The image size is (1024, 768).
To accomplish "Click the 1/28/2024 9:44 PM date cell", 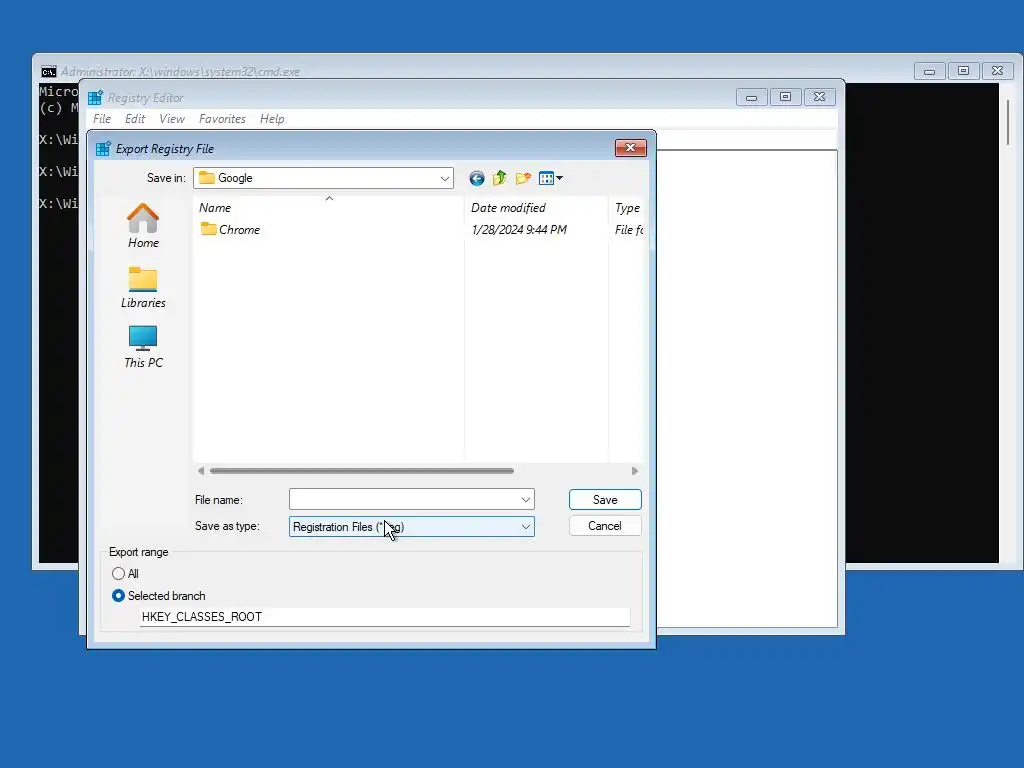I will (519, 230).
